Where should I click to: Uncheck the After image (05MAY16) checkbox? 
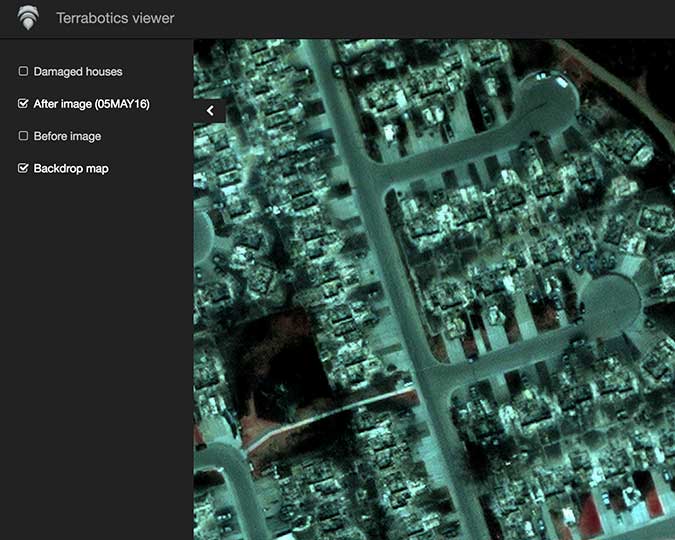pos(23,104)
